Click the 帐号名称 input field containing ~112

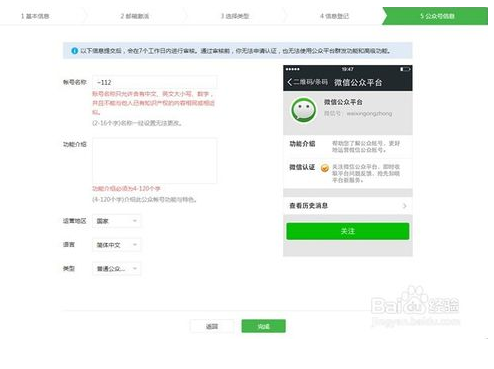click(x=155, y=82)
